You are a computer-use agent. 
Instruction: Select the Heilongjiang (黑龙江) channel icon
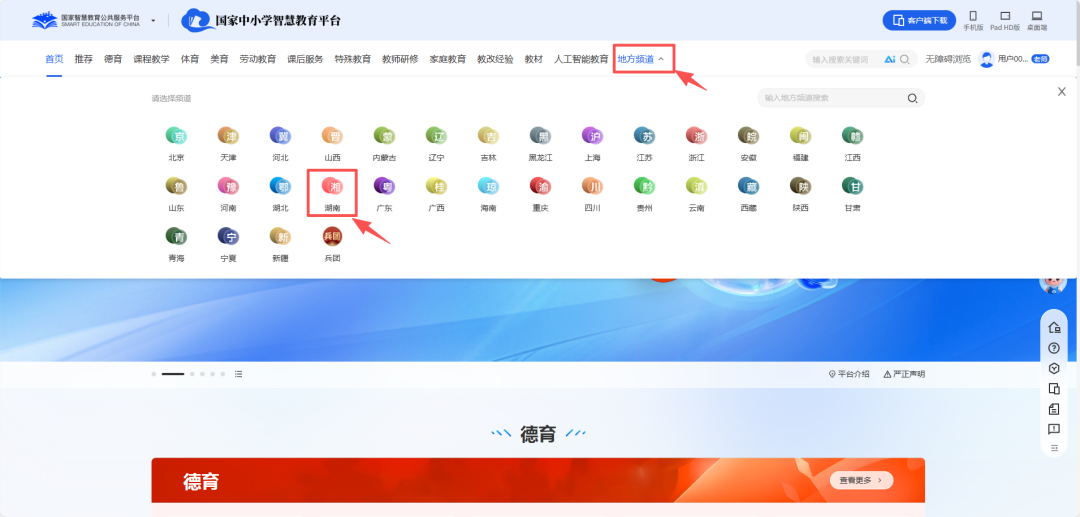[541, 136]
